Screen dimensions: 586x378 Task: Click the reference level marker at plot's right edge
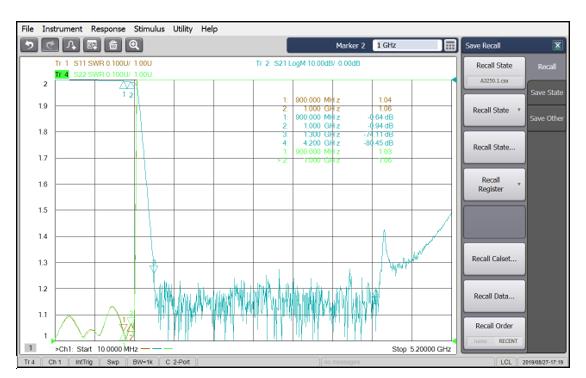click(x=454, y=80)
